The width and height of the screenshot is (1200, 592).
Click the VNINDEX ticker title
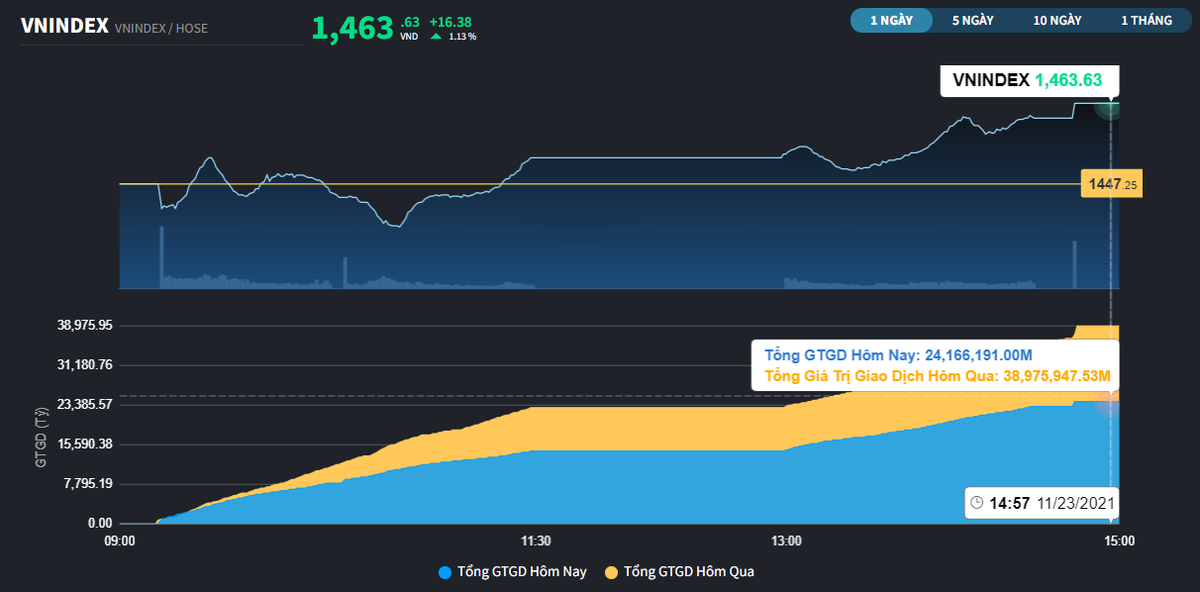pos(65,26)
